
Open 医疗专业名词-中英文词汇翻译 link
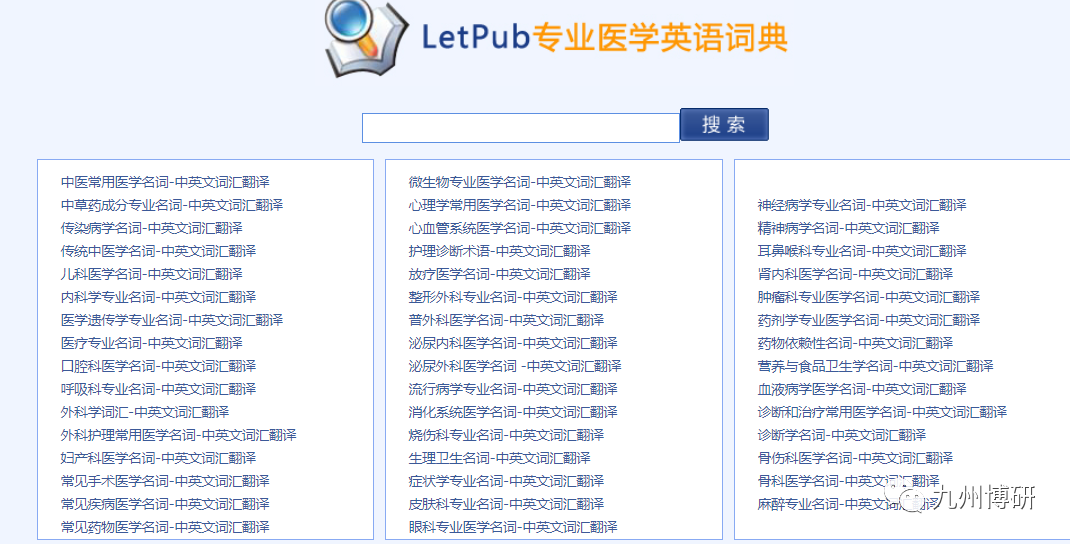click(x=151, y=343)
